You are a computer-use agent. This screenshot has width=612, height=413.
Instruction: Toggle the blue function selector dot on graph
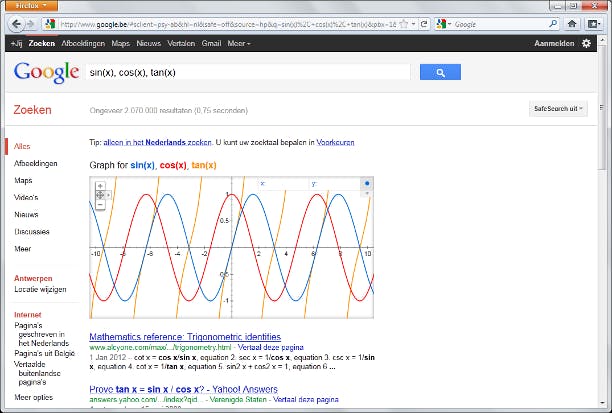(368, 184)
